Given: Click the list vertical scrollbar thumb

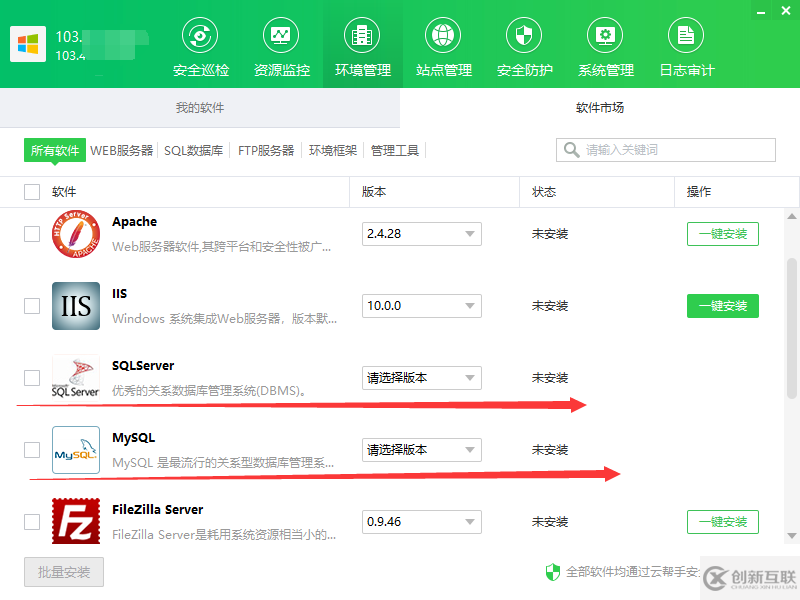Looking at the screenshot, I should click(792, 328).
